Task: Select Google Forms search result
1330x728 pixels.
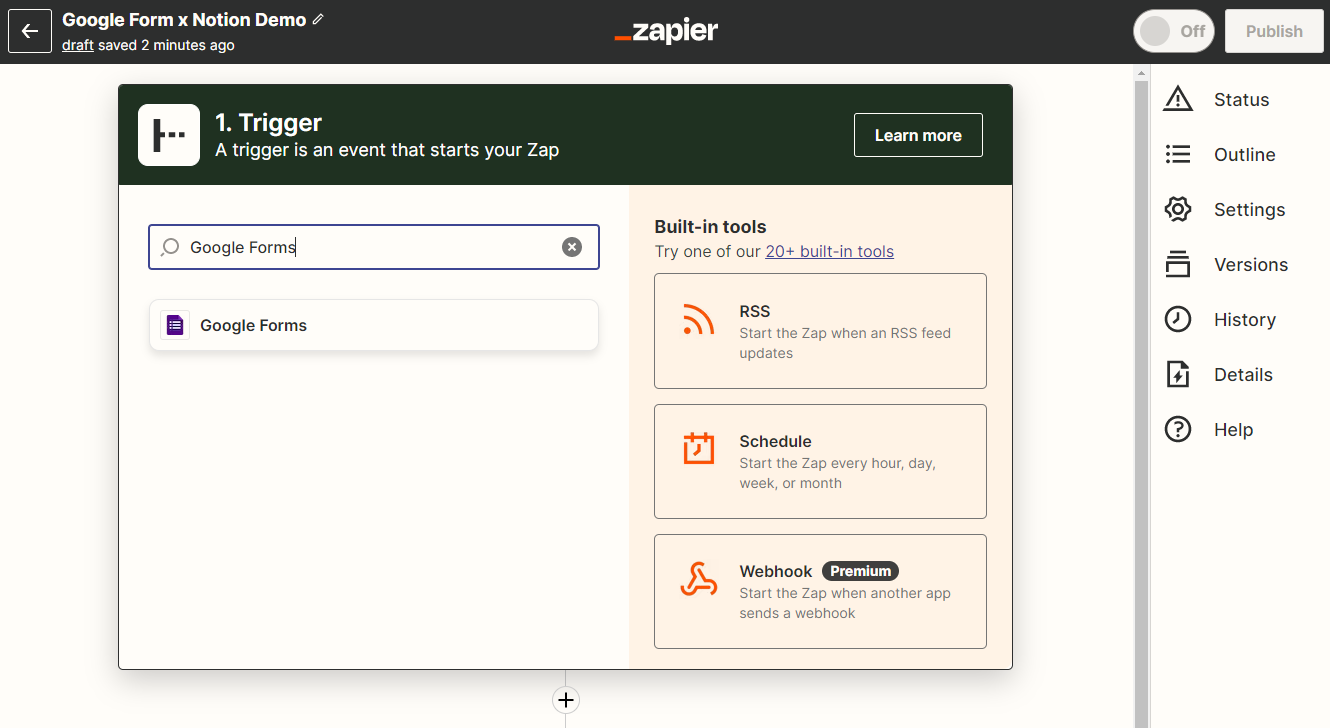Action: point(374,325)
